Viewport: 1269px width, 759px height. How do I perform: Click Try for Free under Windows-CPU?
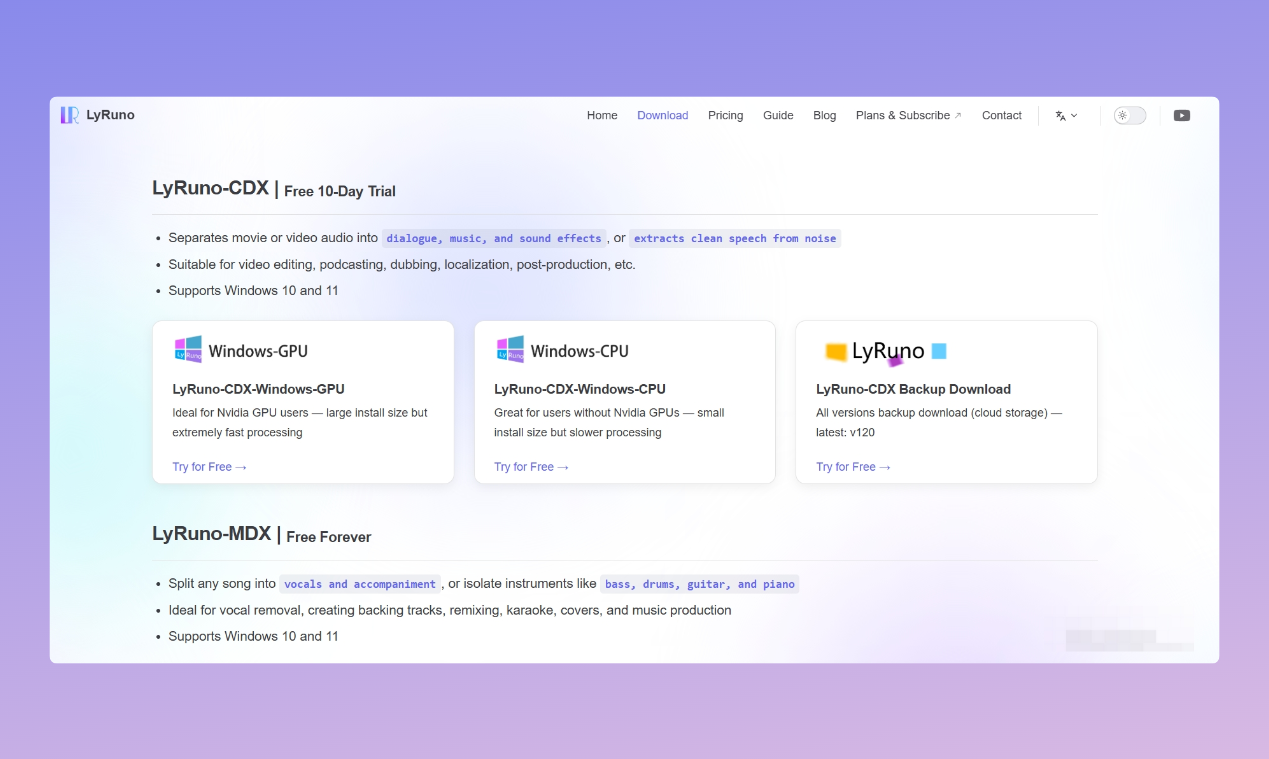click(x=531, y=467)
